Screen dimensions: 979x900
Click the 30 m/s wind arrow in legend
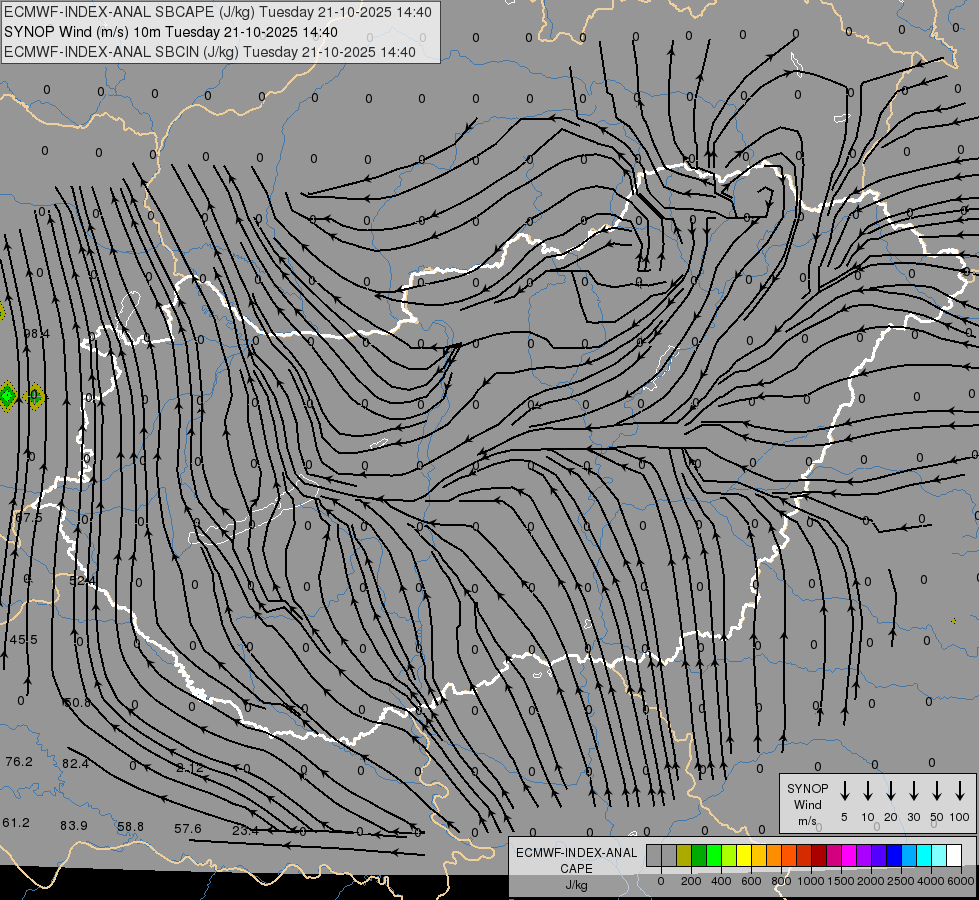pyautogui.click(x=913, y=791)
